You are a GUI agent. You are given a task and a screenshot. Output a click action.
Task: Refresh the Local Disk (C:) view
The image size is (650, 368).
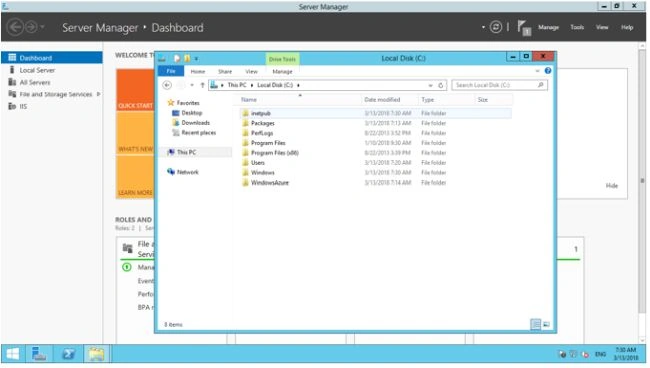pyautogui.click(x=441, y=85)
